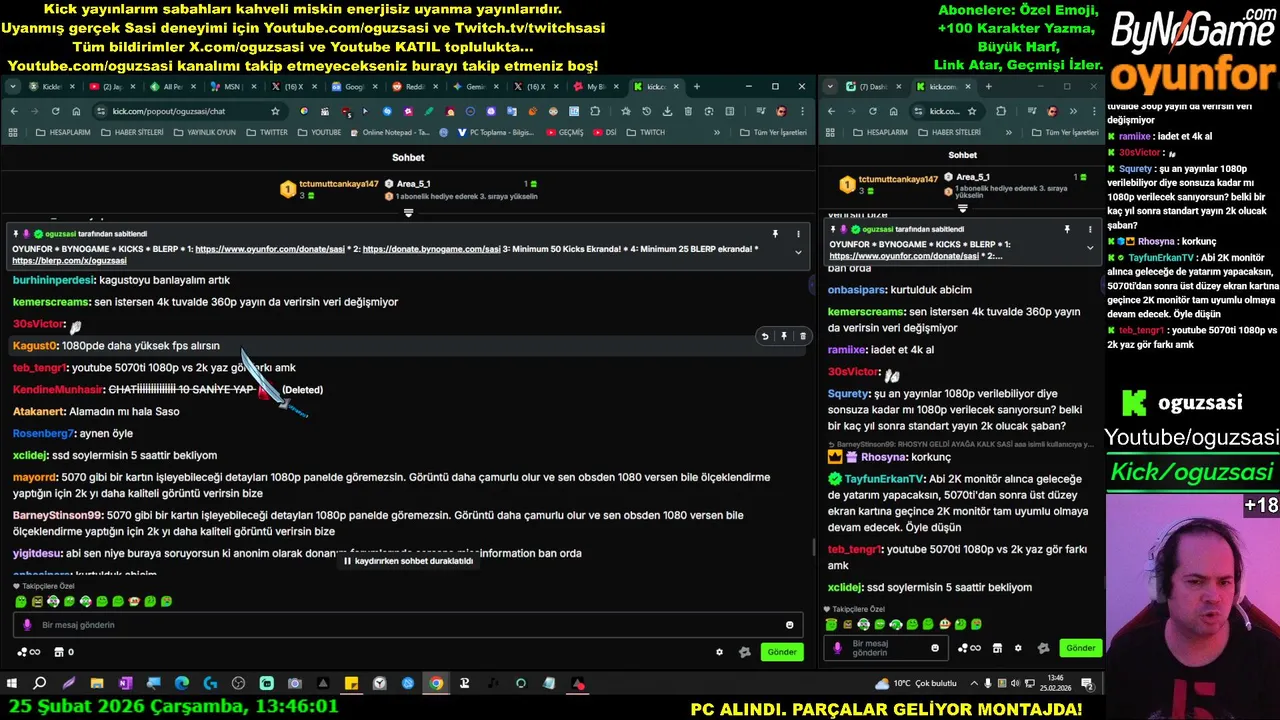
Task: Collapse the pinned message in right chat
Action: (x=1090, y=248)
